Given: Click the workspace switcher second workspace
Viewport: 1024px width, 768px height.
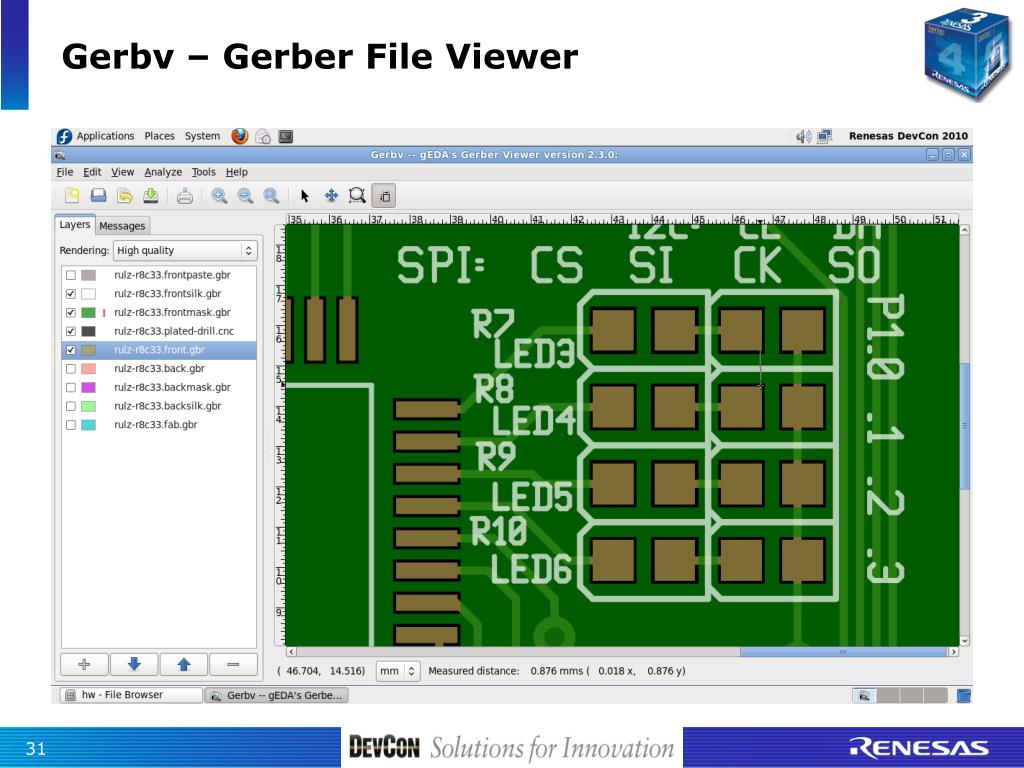Looking at the screenshot, I should pos(887,696).
